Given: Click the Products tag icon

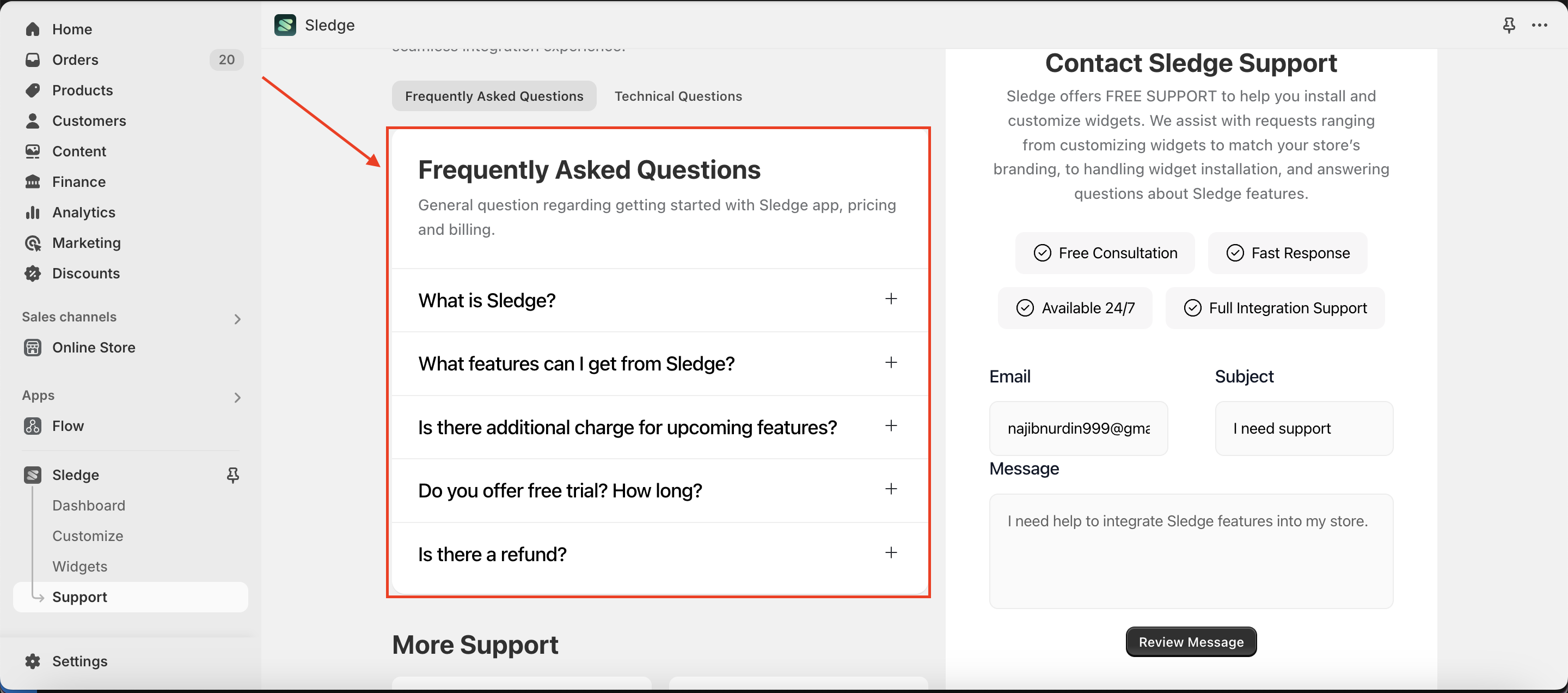Looking at the screenshot, I should (x=32, y=90).
